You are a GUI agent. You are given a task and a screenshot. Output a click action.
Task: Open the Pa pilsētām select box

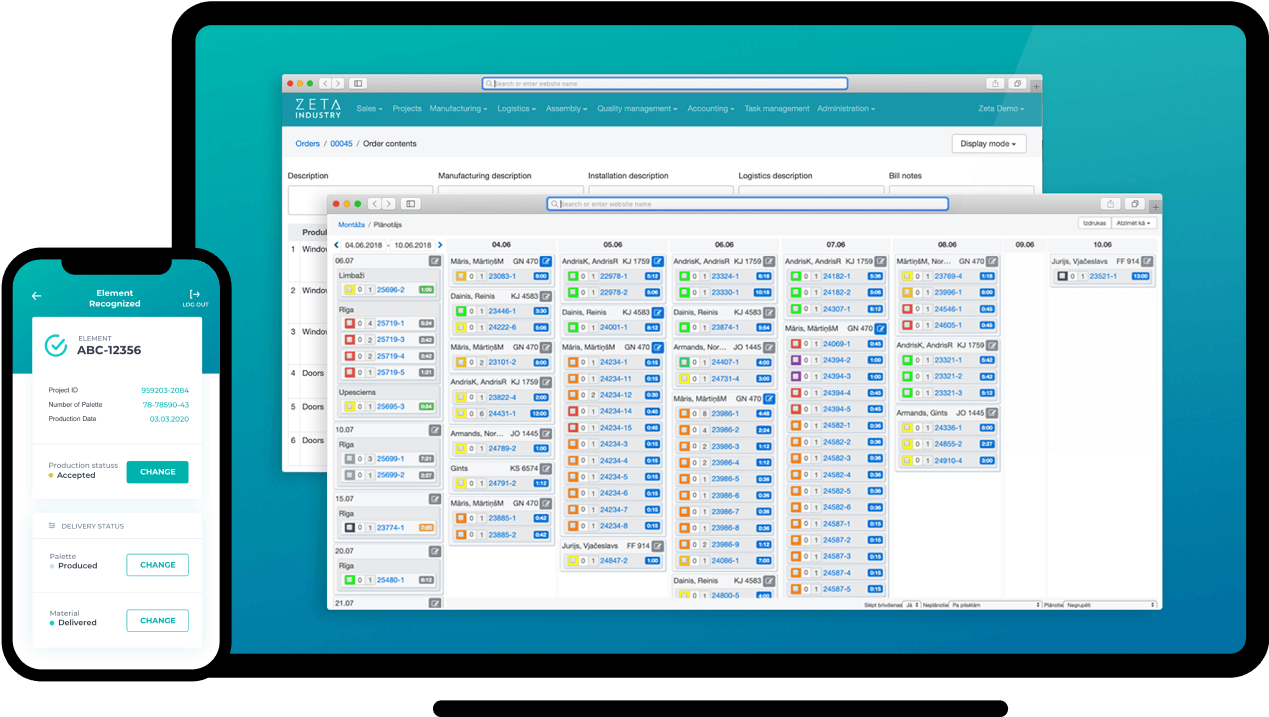(996, 605)
